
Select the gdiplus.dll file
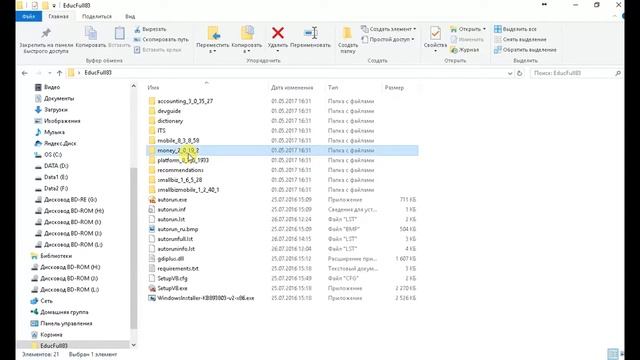click(x=171, y=259)
